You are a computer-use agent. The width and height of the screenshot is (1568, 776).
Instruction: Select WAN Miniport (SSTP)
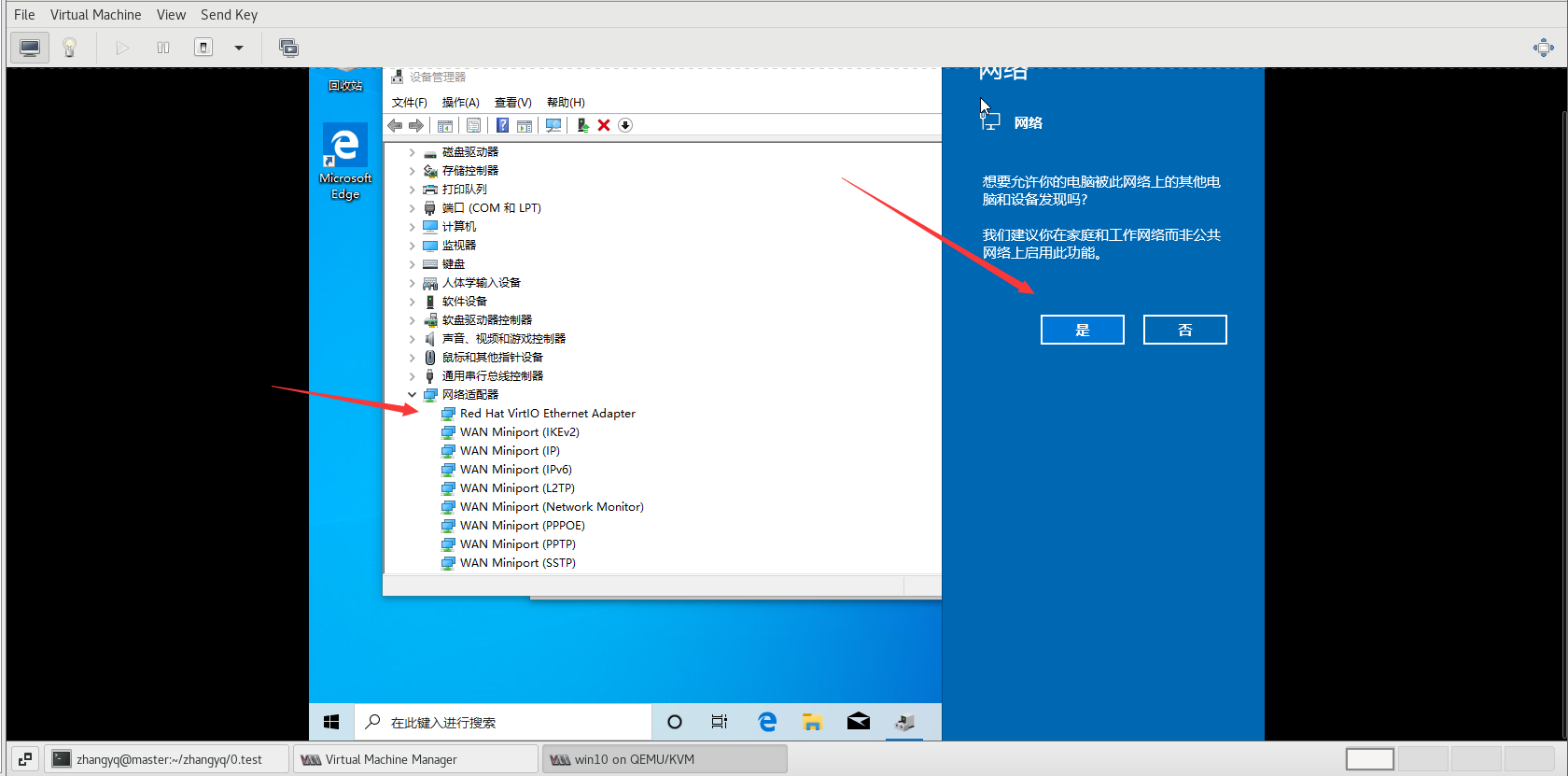pyautogui.click(x=517, y=563)
